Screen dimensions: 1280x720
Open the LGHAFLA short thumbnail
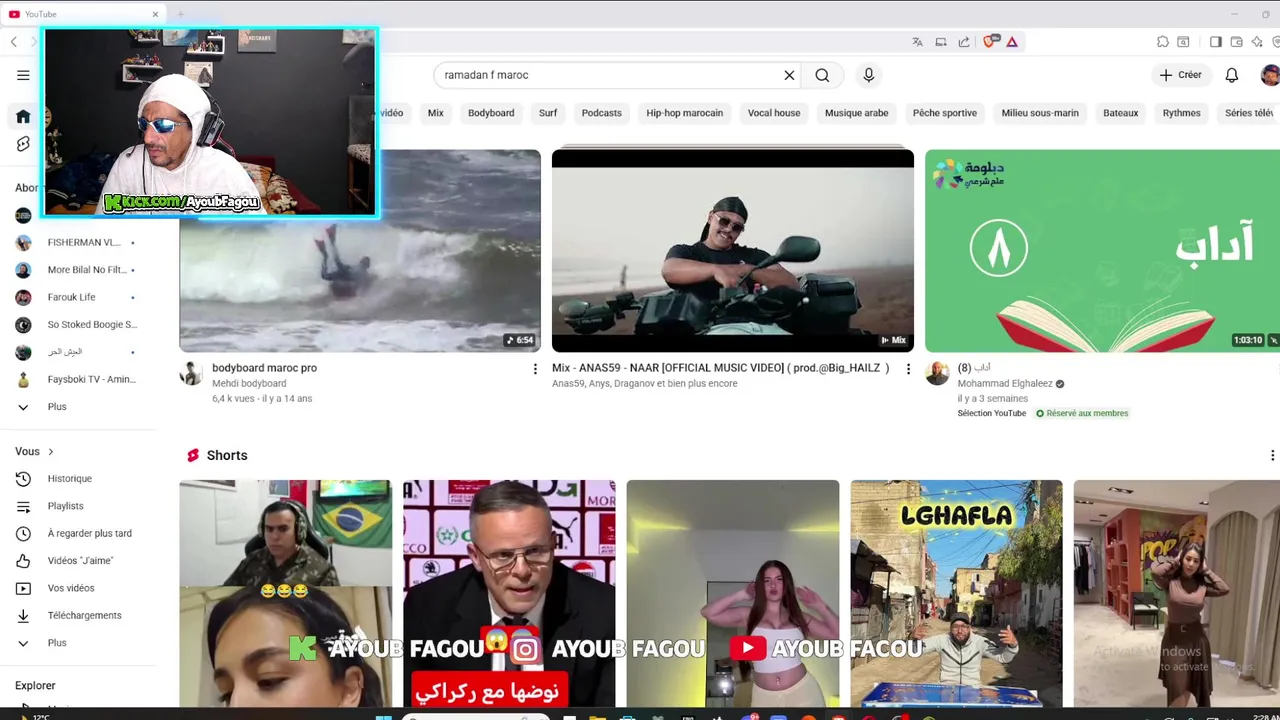(956, 593)
